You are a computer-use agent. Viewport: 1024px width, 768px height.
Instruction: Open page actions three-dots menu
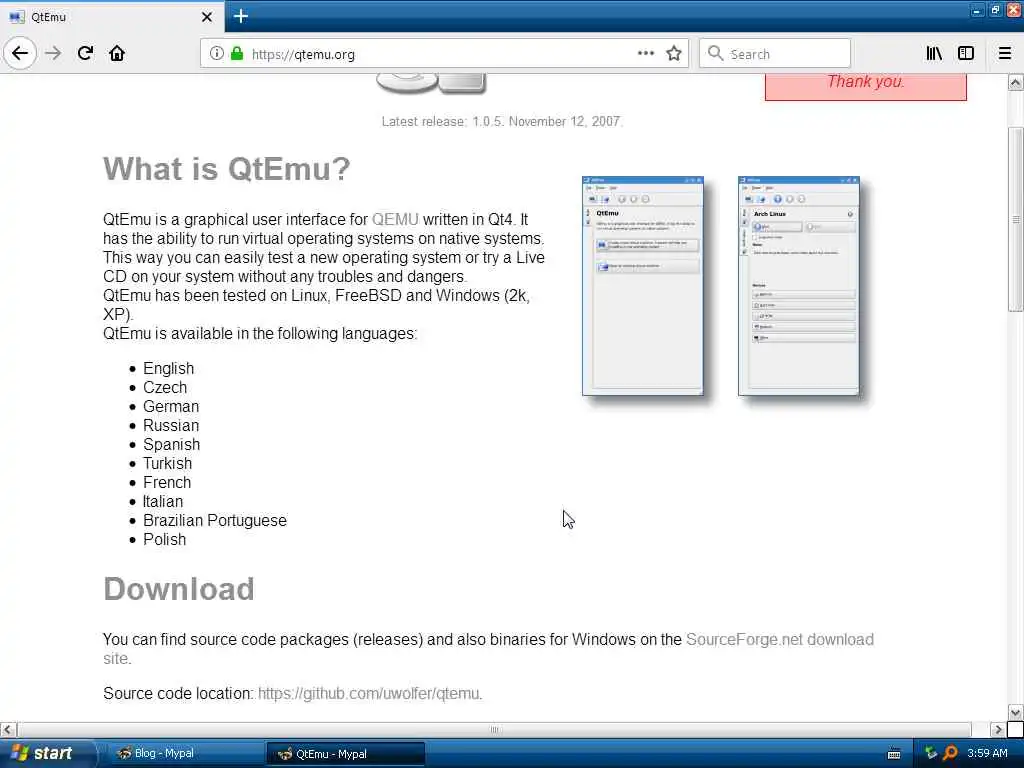(645, 54)
